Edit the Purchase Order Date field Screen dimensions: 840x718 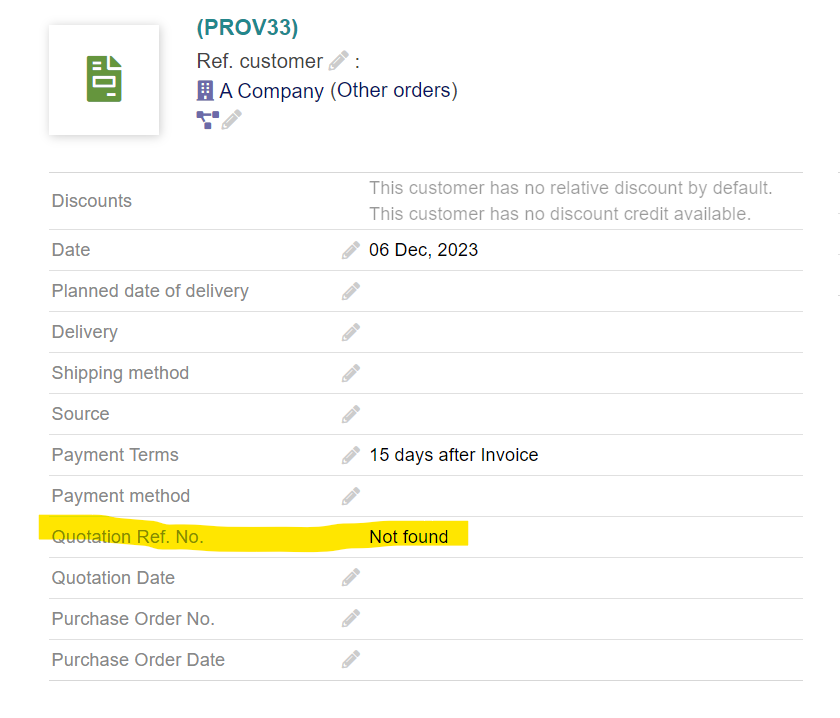(x=350, y=660)
